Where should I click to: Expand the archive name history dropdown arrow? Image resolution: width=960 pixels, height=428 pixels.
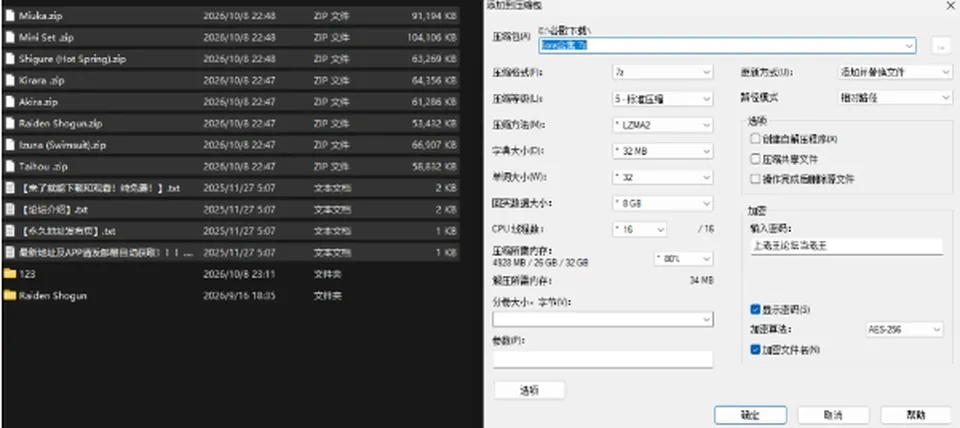909,46
